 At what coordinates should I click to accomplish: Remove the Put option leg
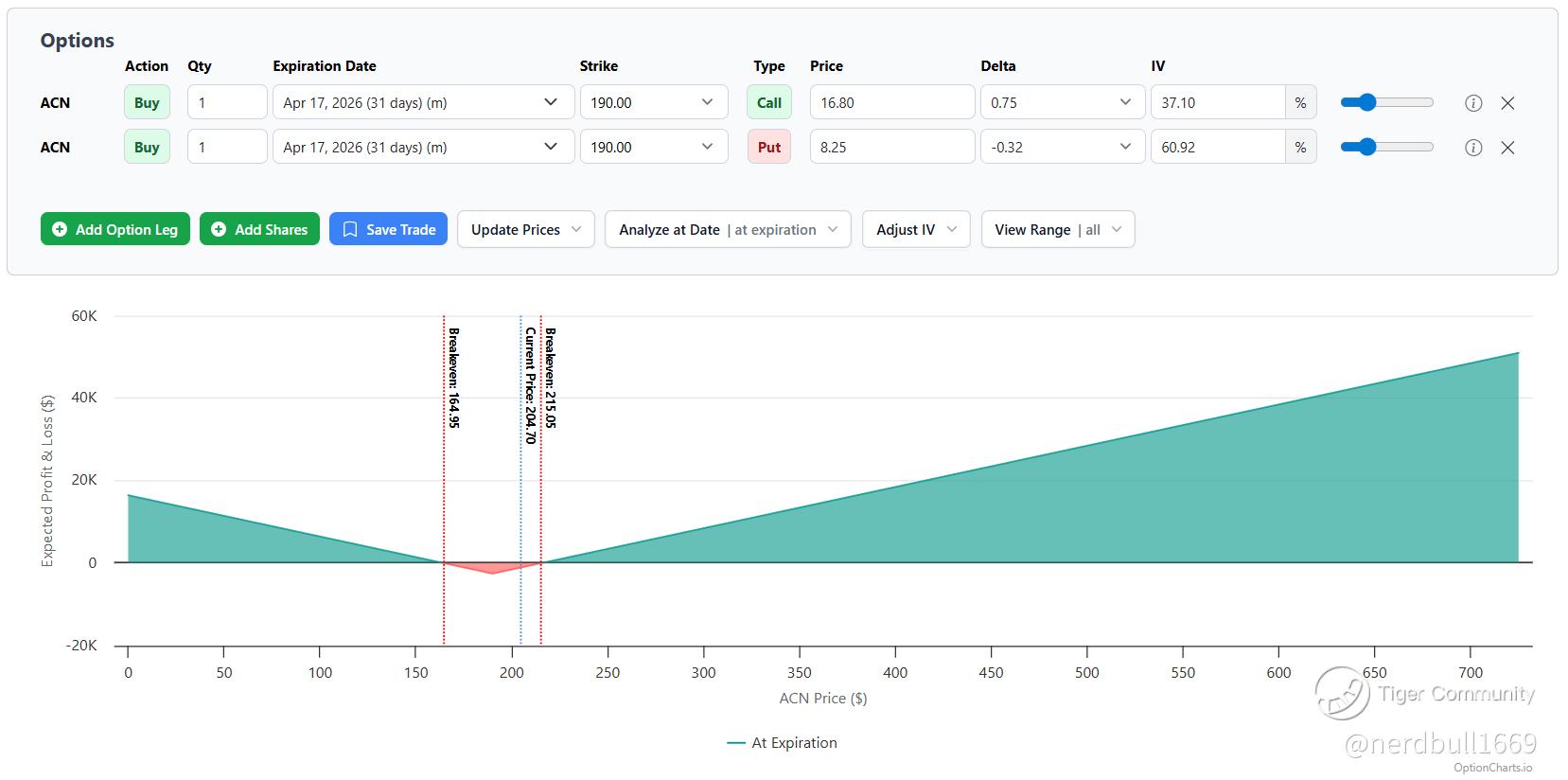click(x=1507, y=148)
